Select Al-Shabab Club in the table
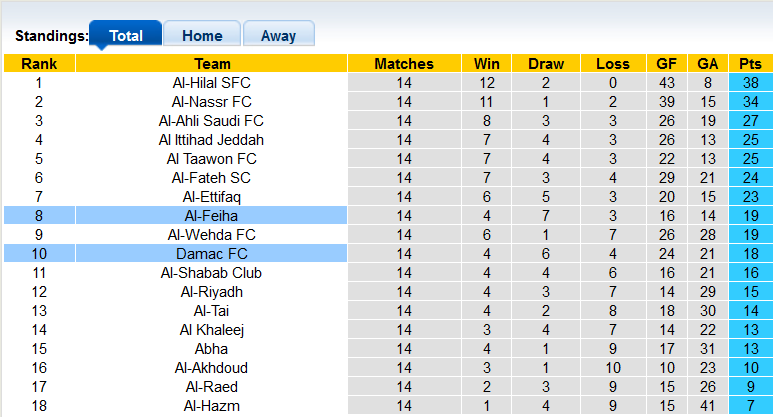The width and height of the screenshot is (773, 417). pyautogui.click(x=211, y=273)
